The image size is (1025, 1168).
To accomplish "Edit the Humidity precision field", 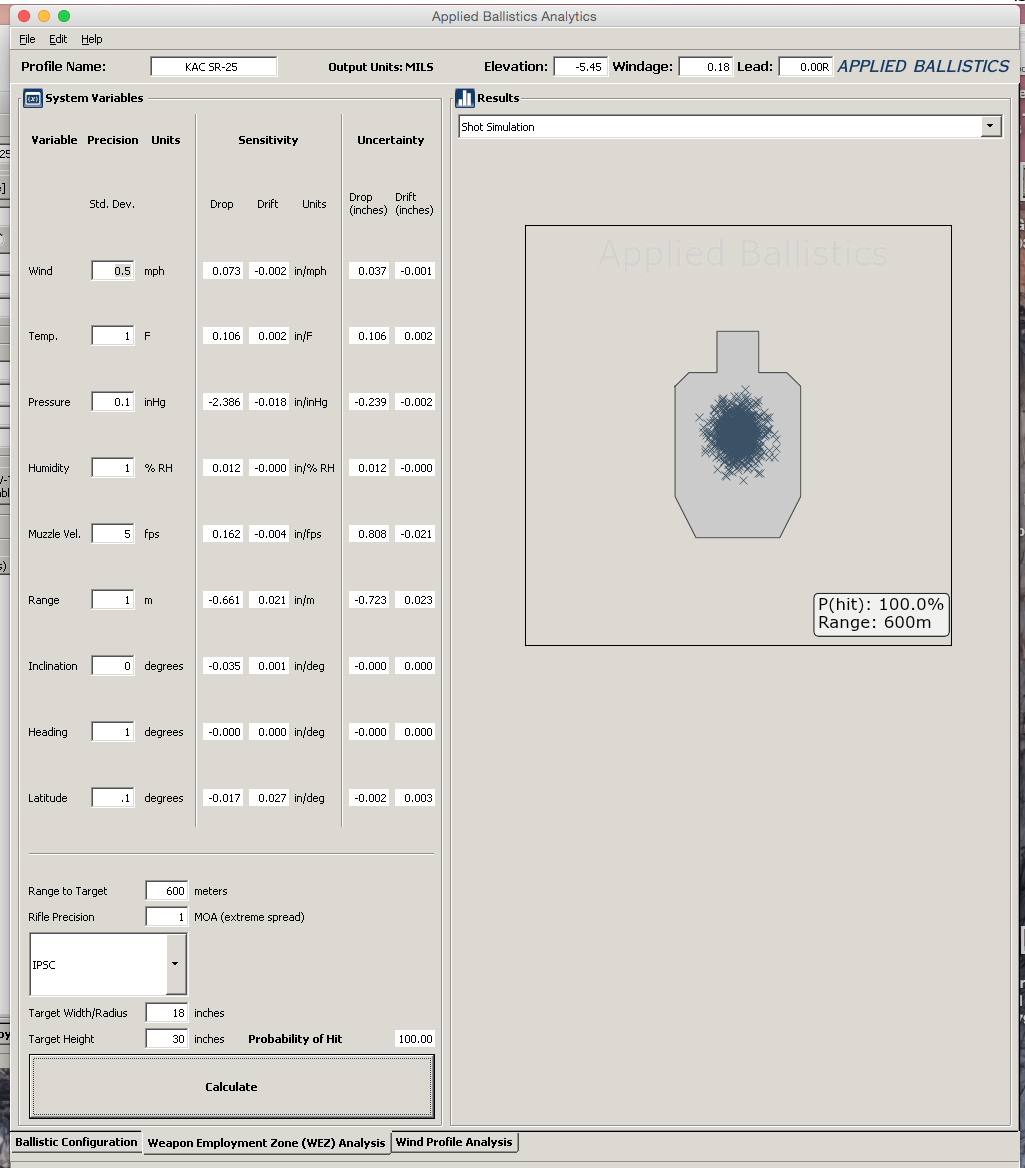I will pyautogui.click(x=113, y=468).
